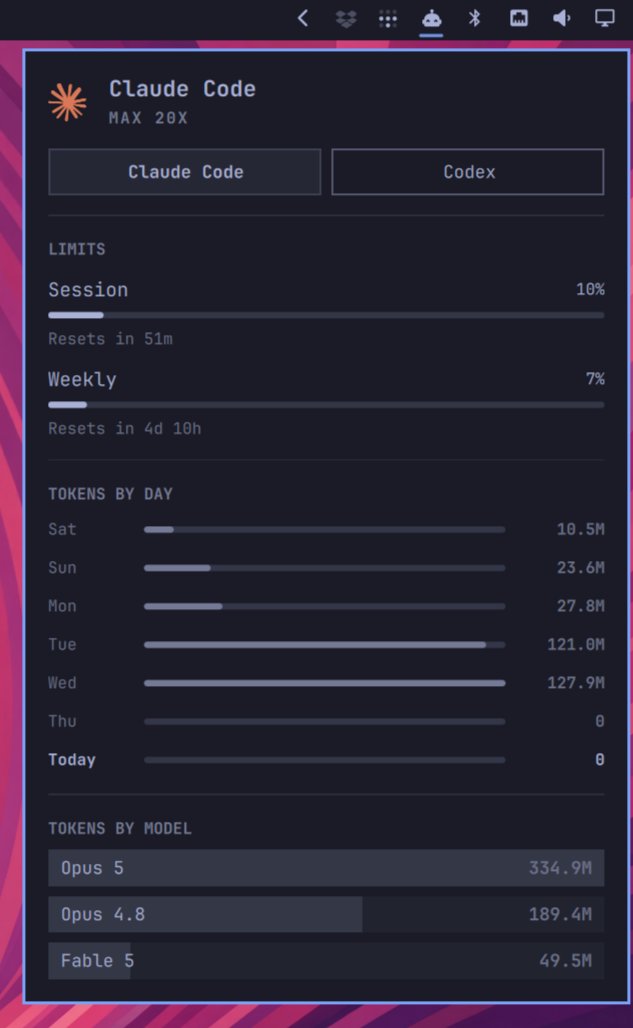
Task: Click the Today row label
Action: pyautogui.click(x=72, y=760)
